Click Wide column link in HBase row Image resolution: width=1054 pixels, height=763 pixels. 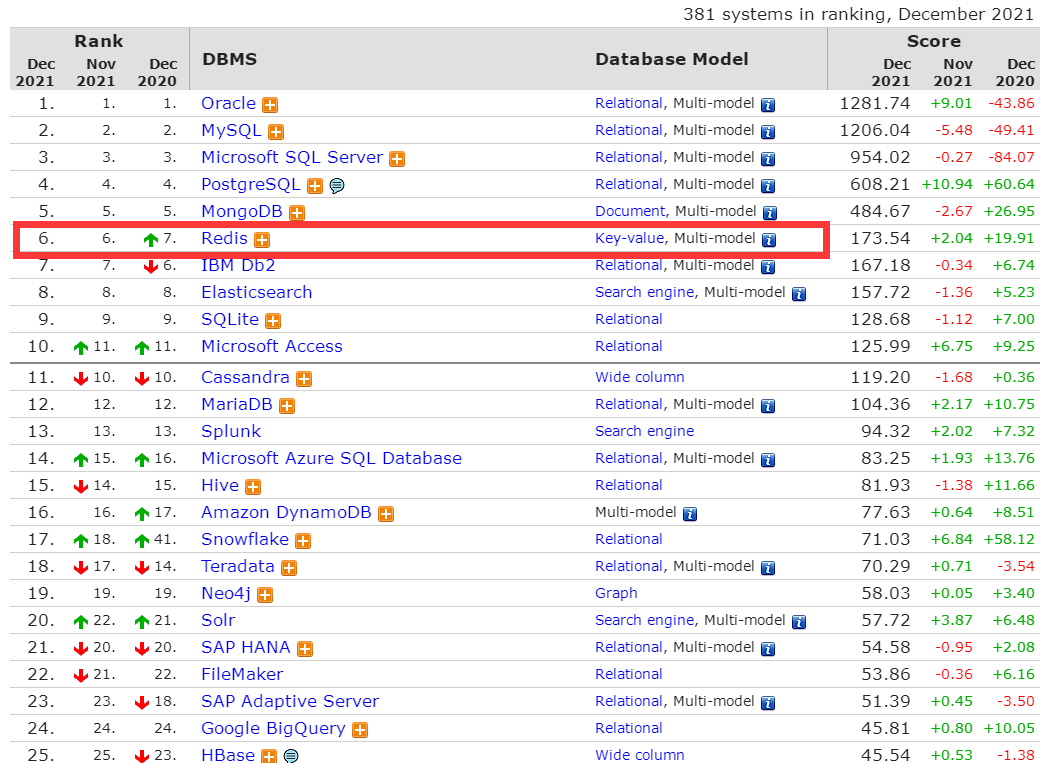coord(639,755)
